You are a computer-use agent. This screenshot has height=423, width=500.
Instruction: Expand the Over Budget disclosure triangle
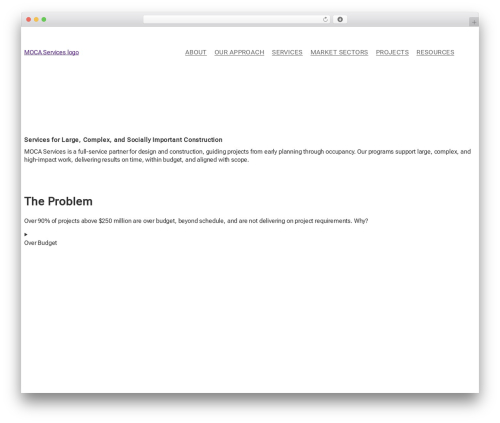pyautogui.click(x=26, y=234)
